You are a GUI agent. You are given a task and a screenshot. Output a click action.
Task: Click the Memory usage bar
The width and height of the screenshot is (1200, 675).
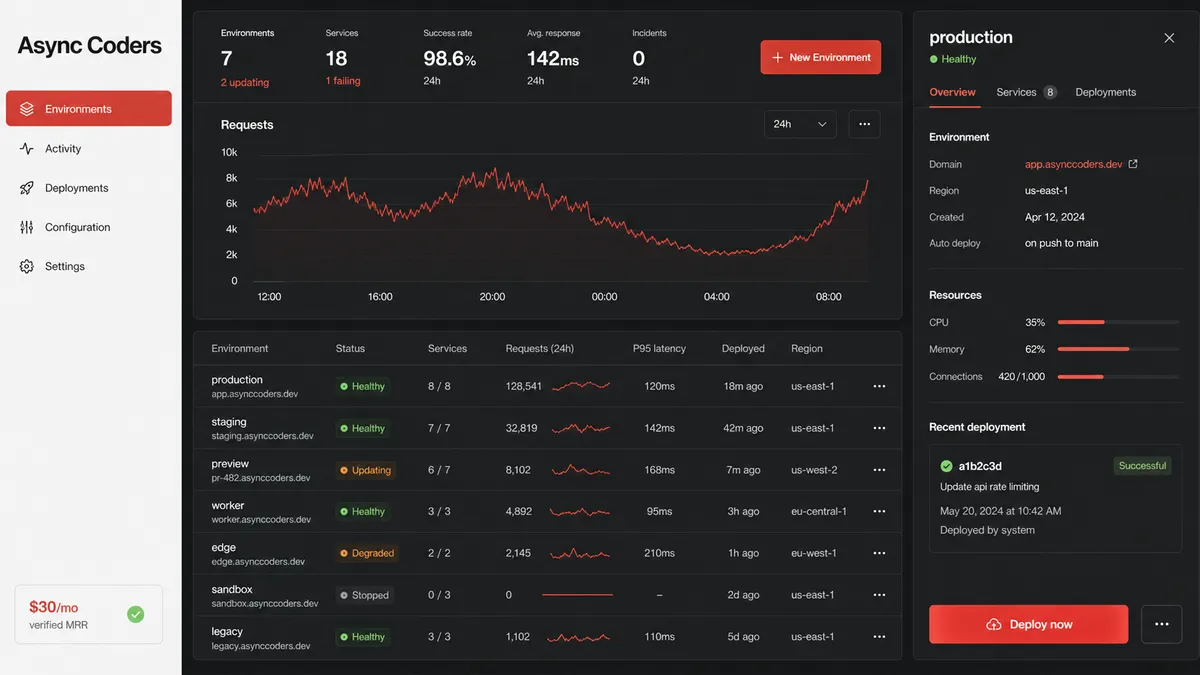tap(1117, 349)
